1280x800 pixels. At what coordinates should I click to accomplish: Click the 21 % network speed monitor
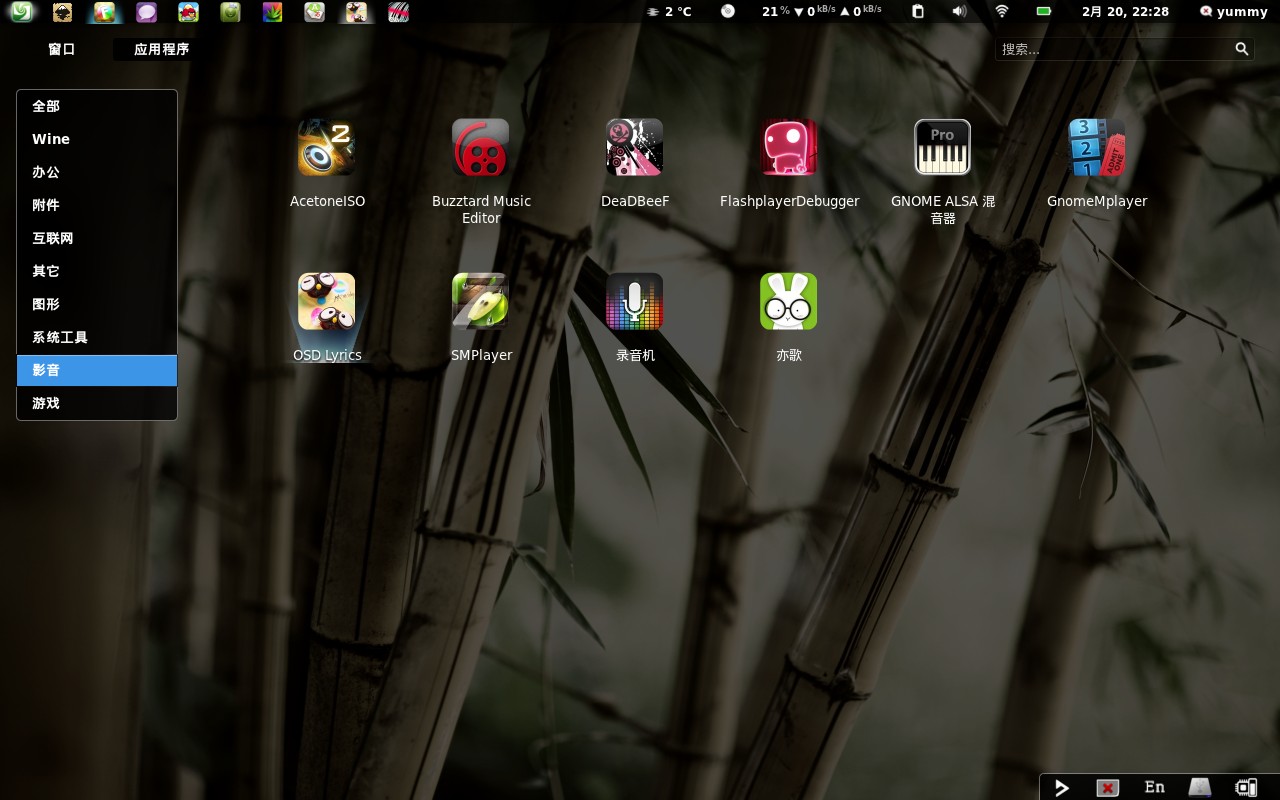click(x=822, y=12)
